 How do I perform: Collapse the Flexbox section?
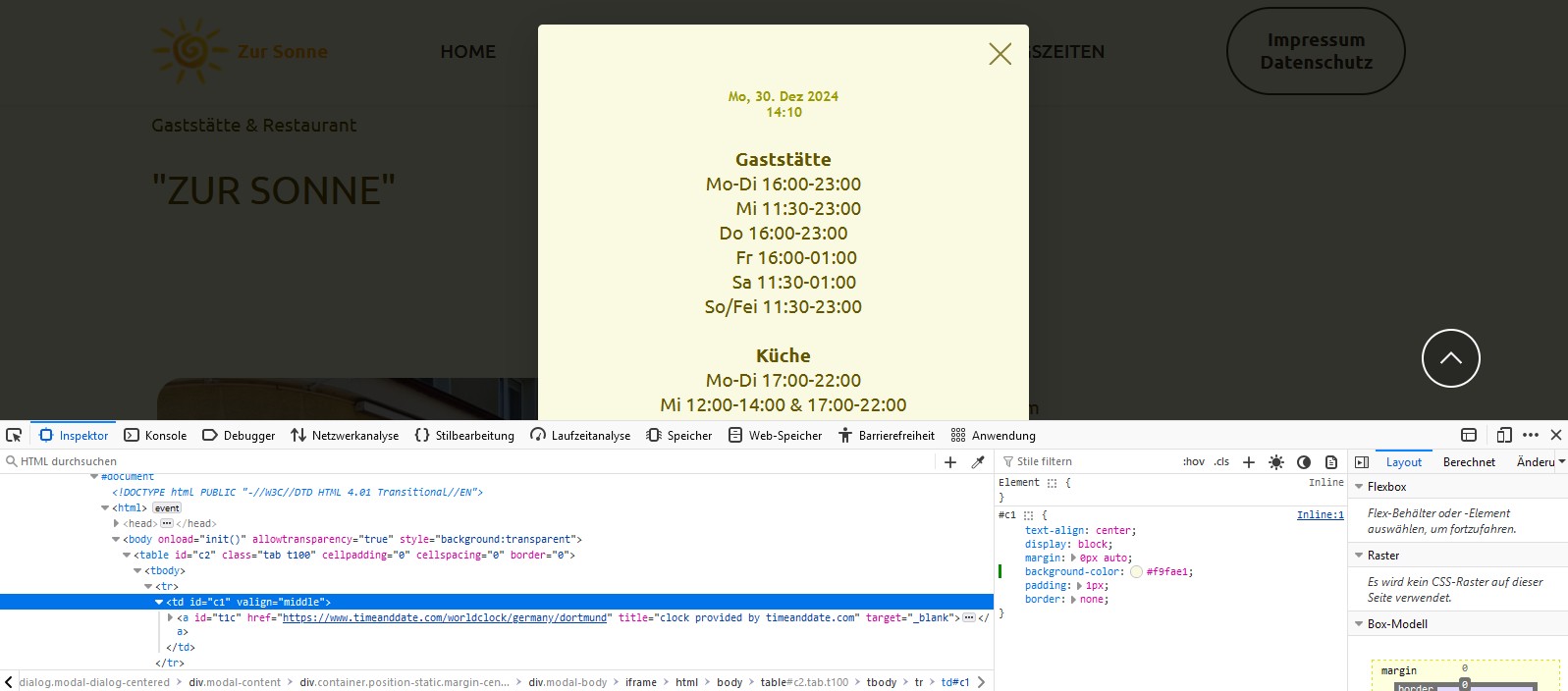point(1359,487)
